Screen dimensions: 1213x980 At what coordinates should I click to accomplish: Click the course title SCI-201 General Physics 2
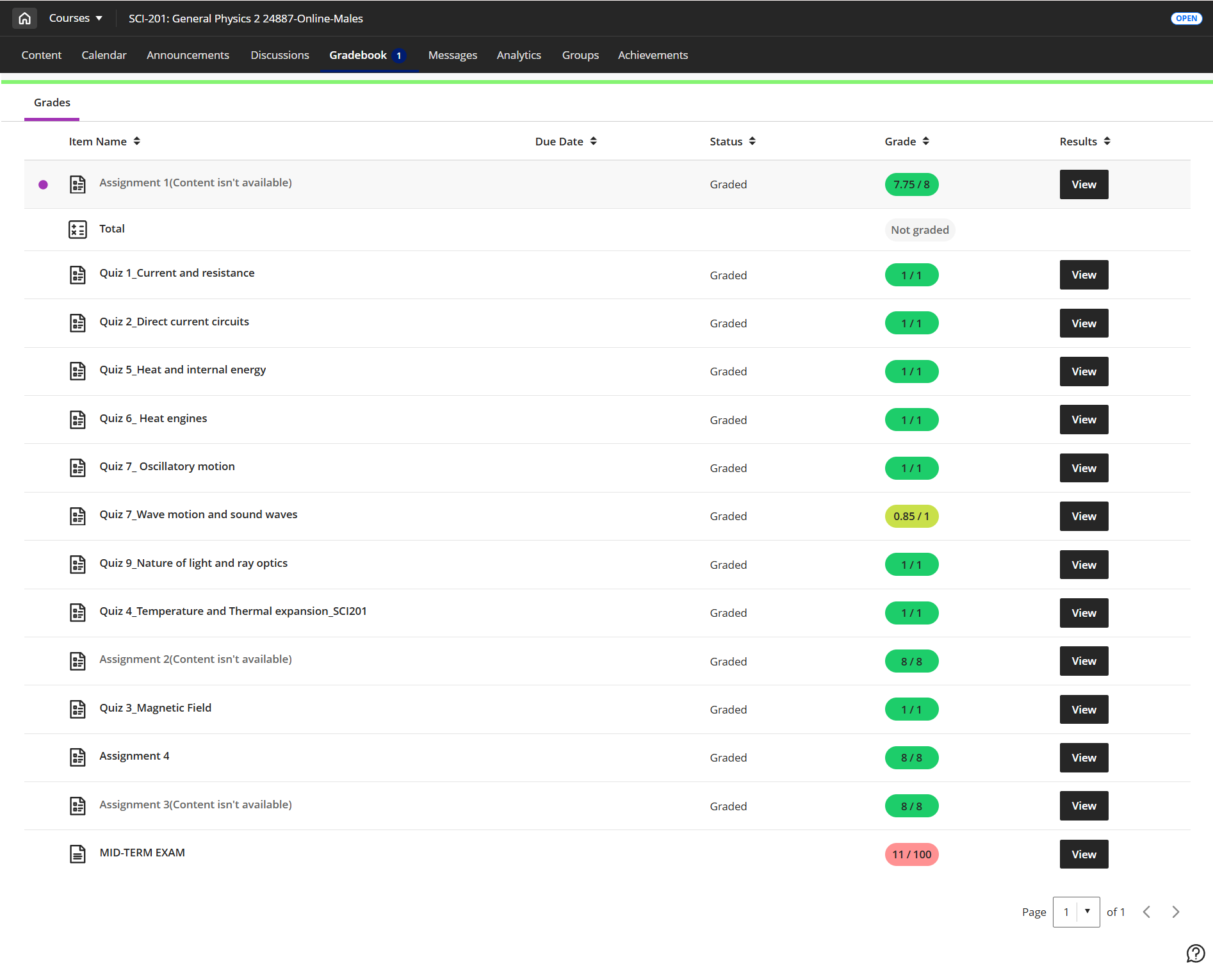(x=246, y=19)
